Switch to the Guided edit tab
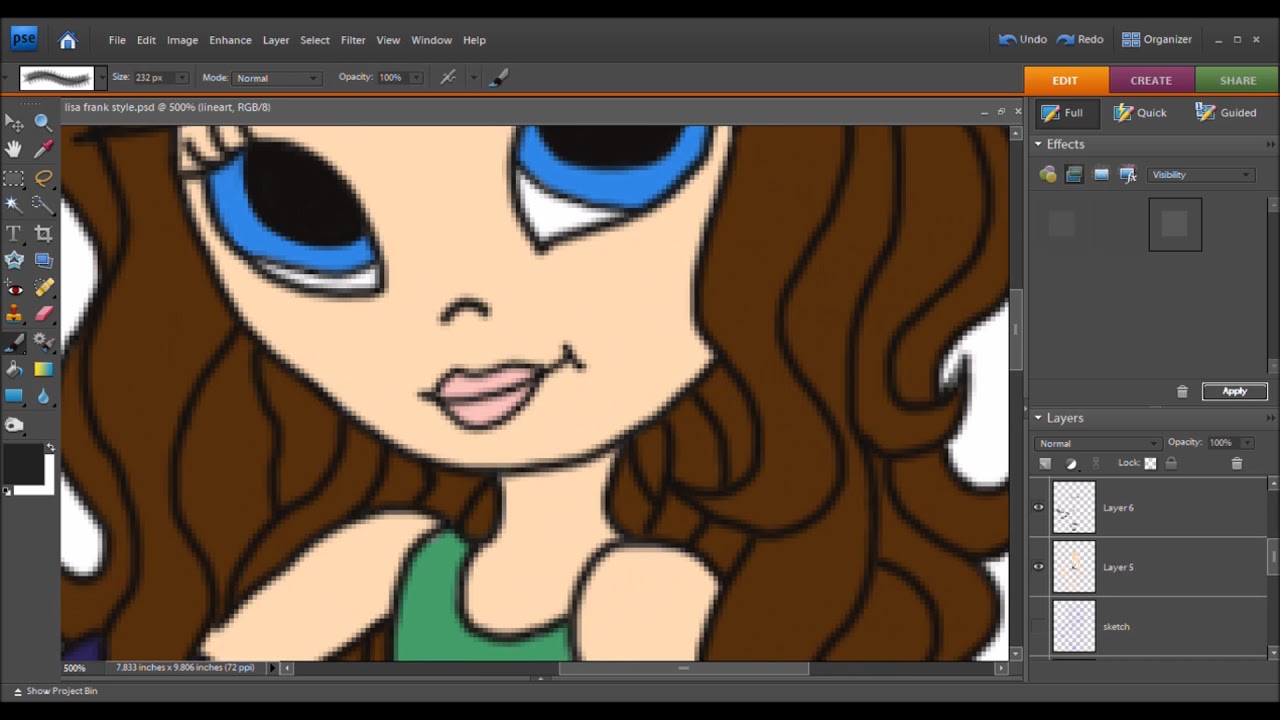The width and height of the screenshot is (1280, 720). point(1226,113)
